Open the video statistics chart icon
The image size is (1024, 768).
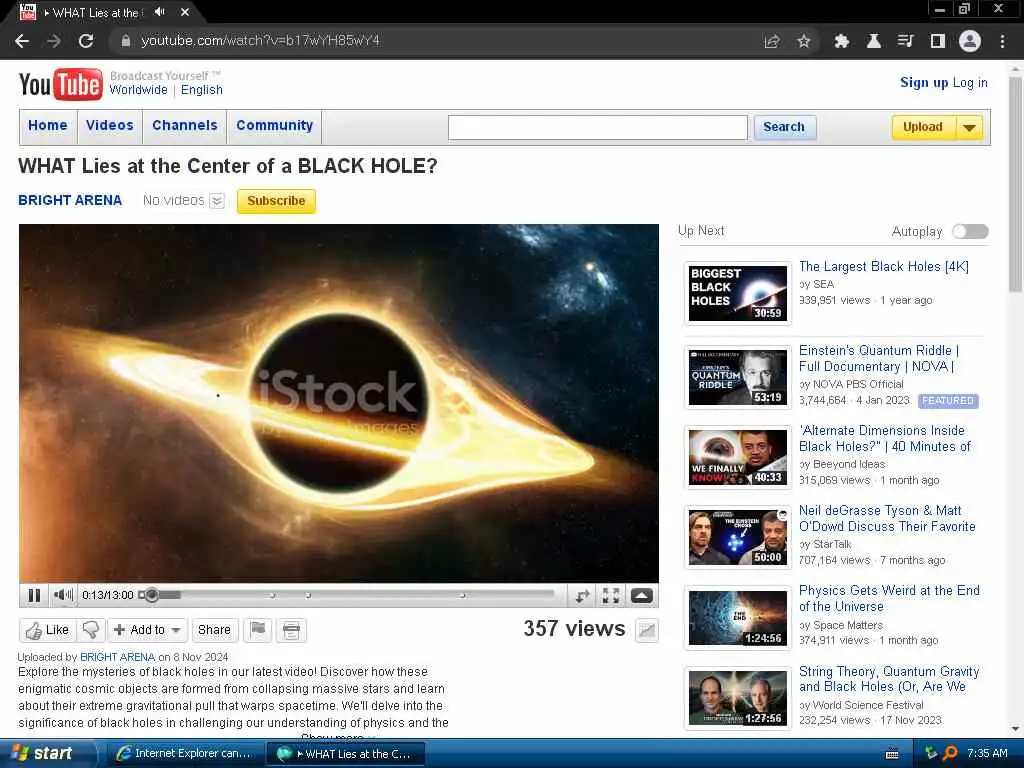click(647, 630)
